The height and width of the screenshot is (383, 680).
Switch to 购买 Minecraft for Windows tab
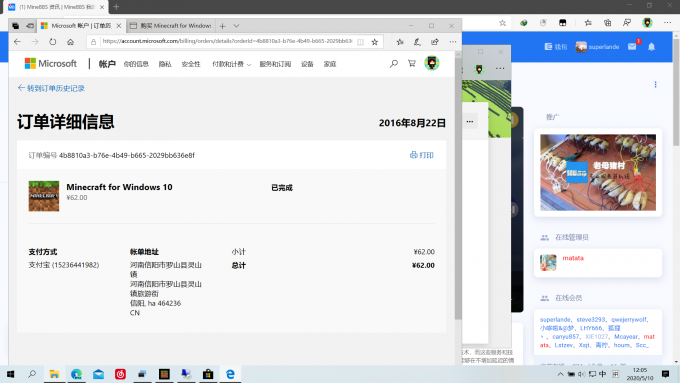click(x=170, y=26)
